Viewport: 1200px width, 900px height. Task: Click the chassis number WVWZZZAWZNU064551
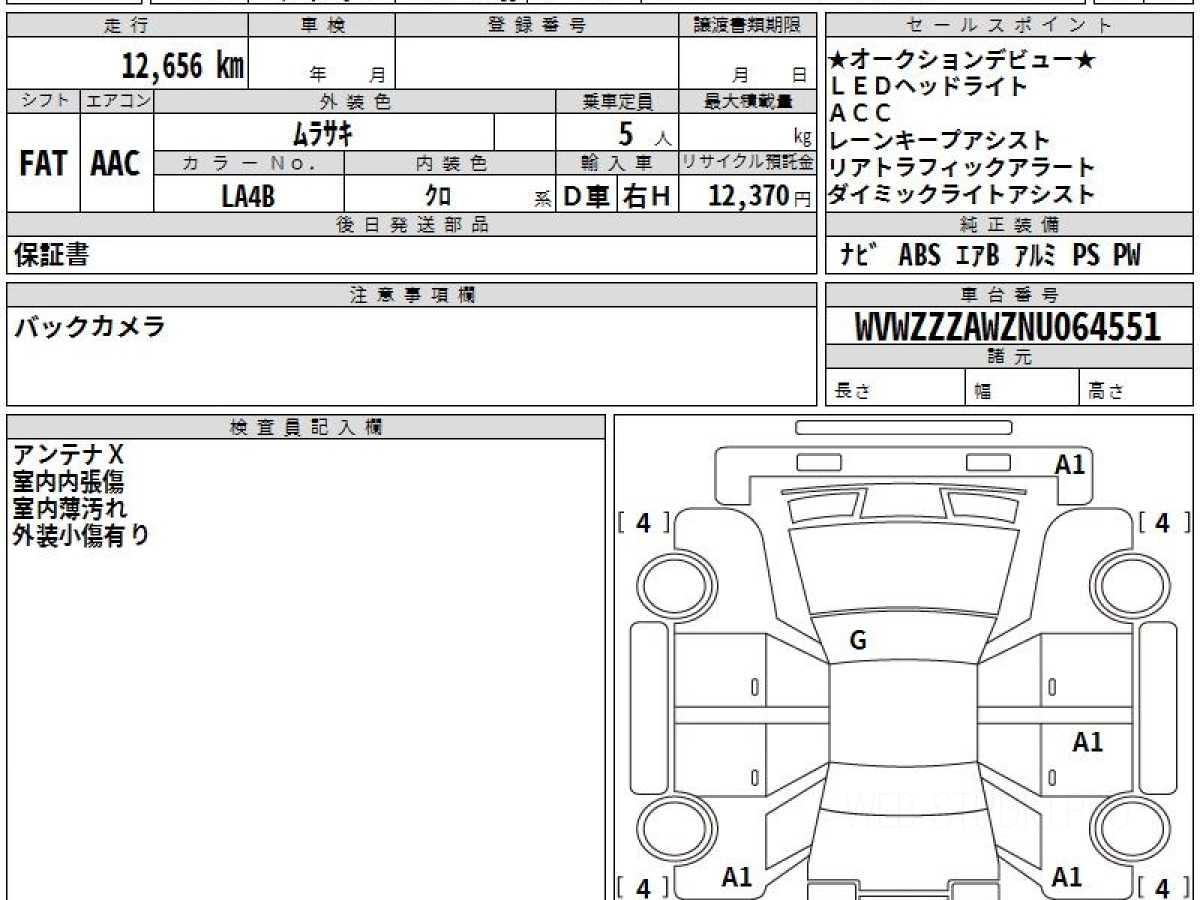click(1008, 326)
